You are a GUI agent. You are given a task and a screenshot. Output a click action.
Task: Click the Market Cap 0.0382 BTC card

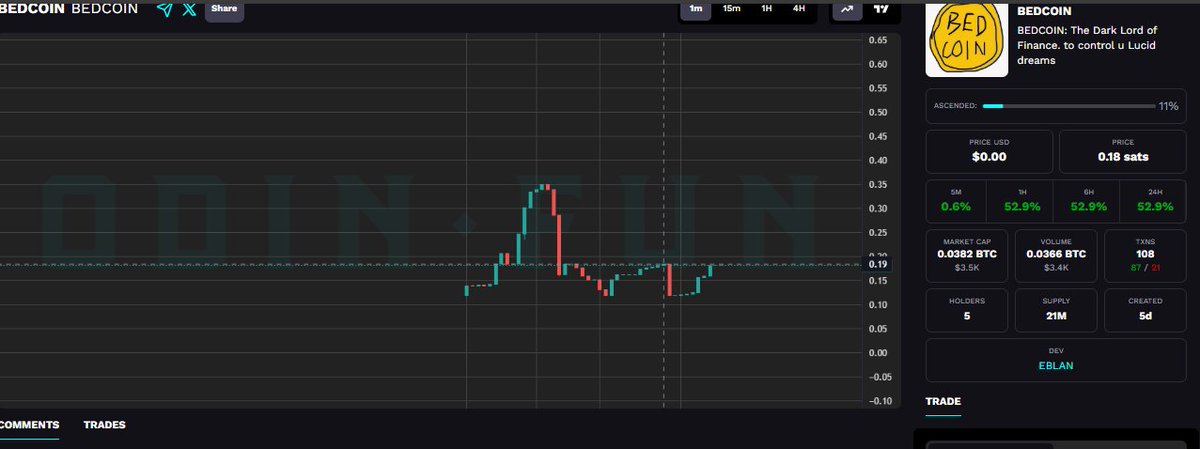tap(965, 254)
